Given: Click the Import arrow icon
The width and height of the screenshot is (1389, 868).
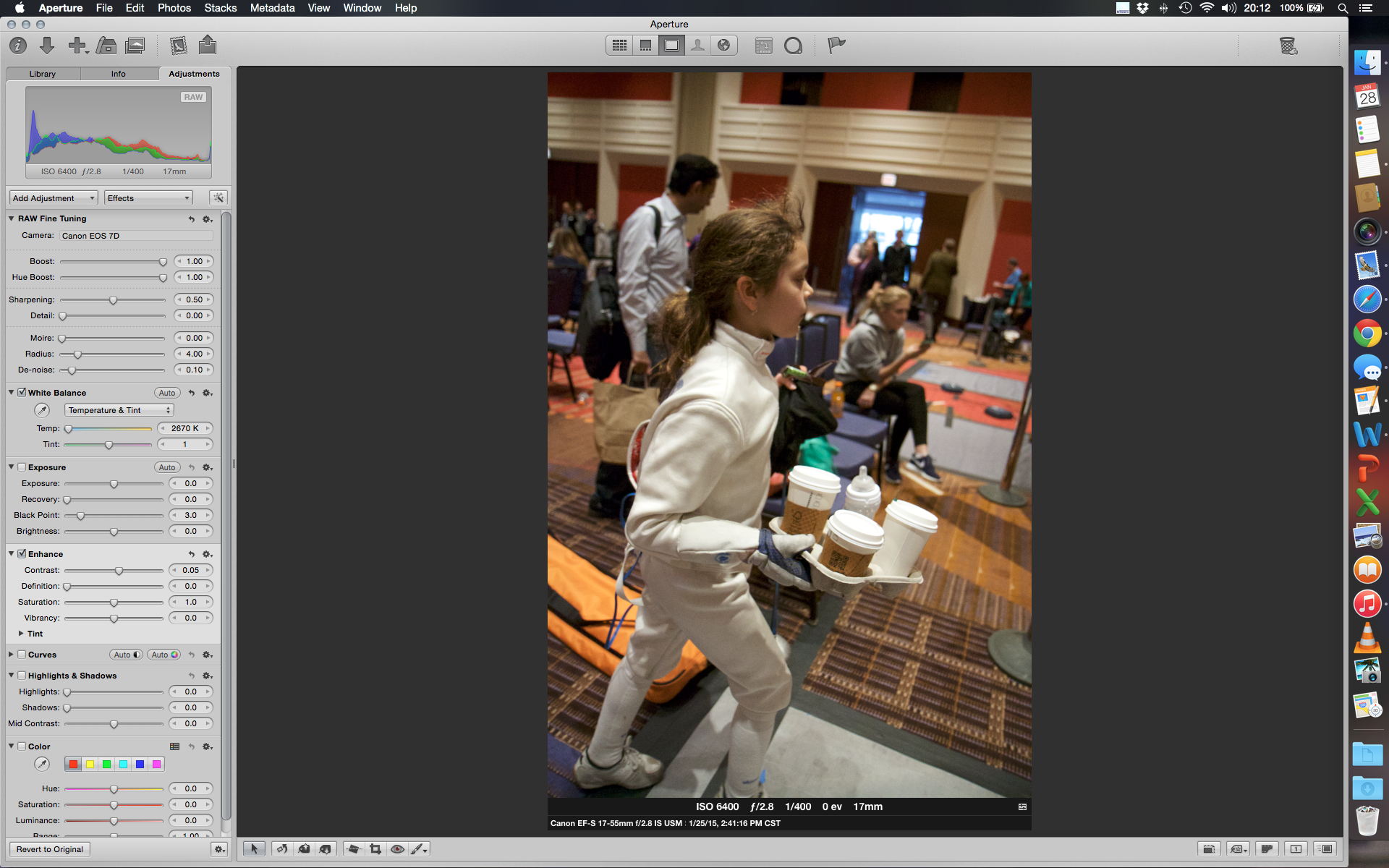Looking at the screenshot, I should [x=47, y=46].
